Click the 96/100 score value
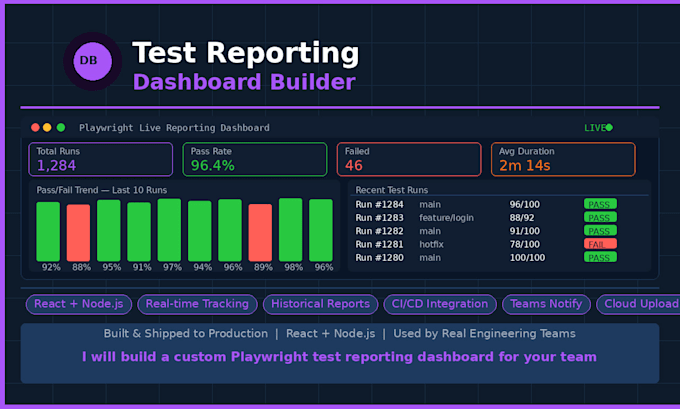 pos(525,204)
